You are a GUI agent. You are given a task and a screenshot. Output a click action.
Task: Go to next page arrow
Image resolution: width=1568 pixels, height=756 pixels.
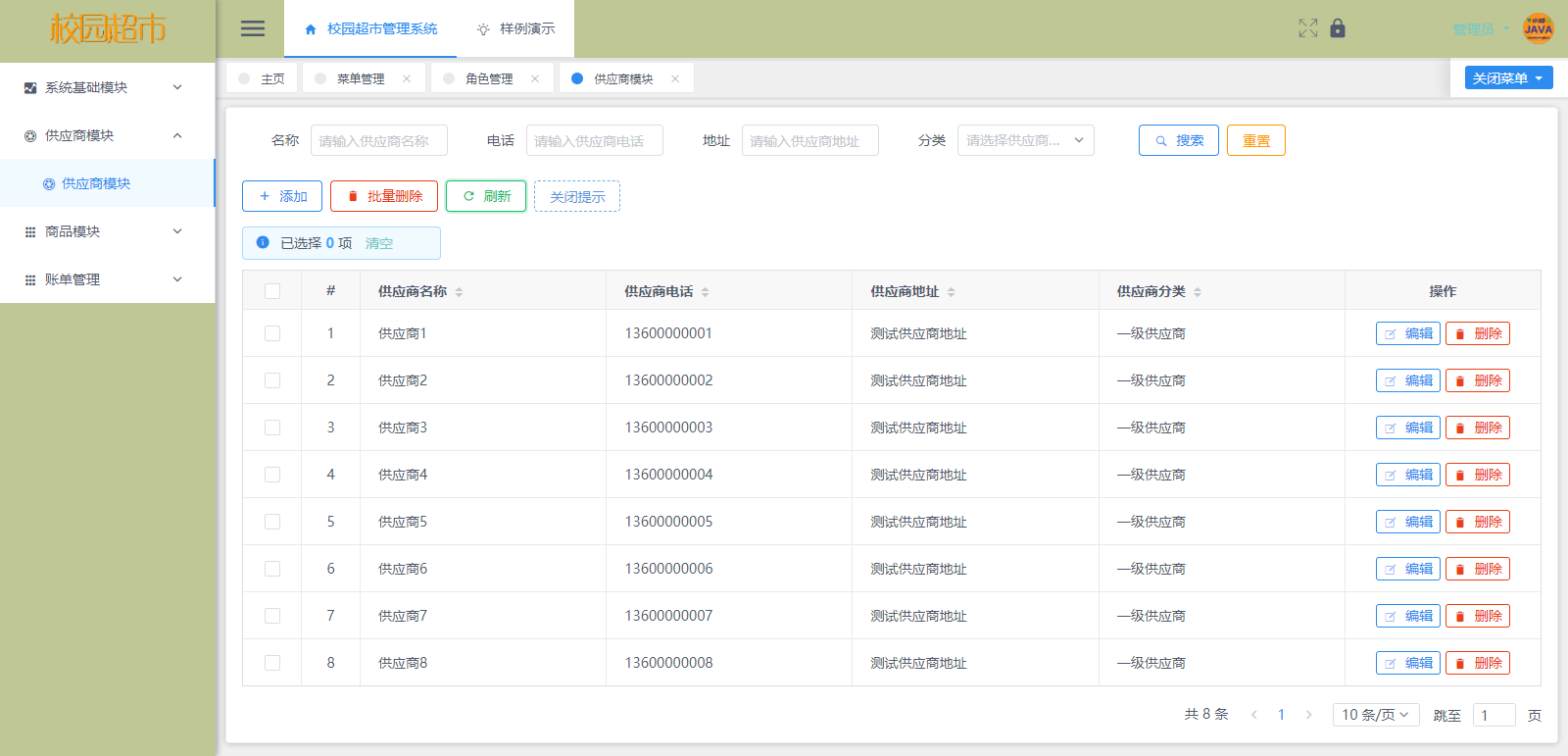(1308, 715)
